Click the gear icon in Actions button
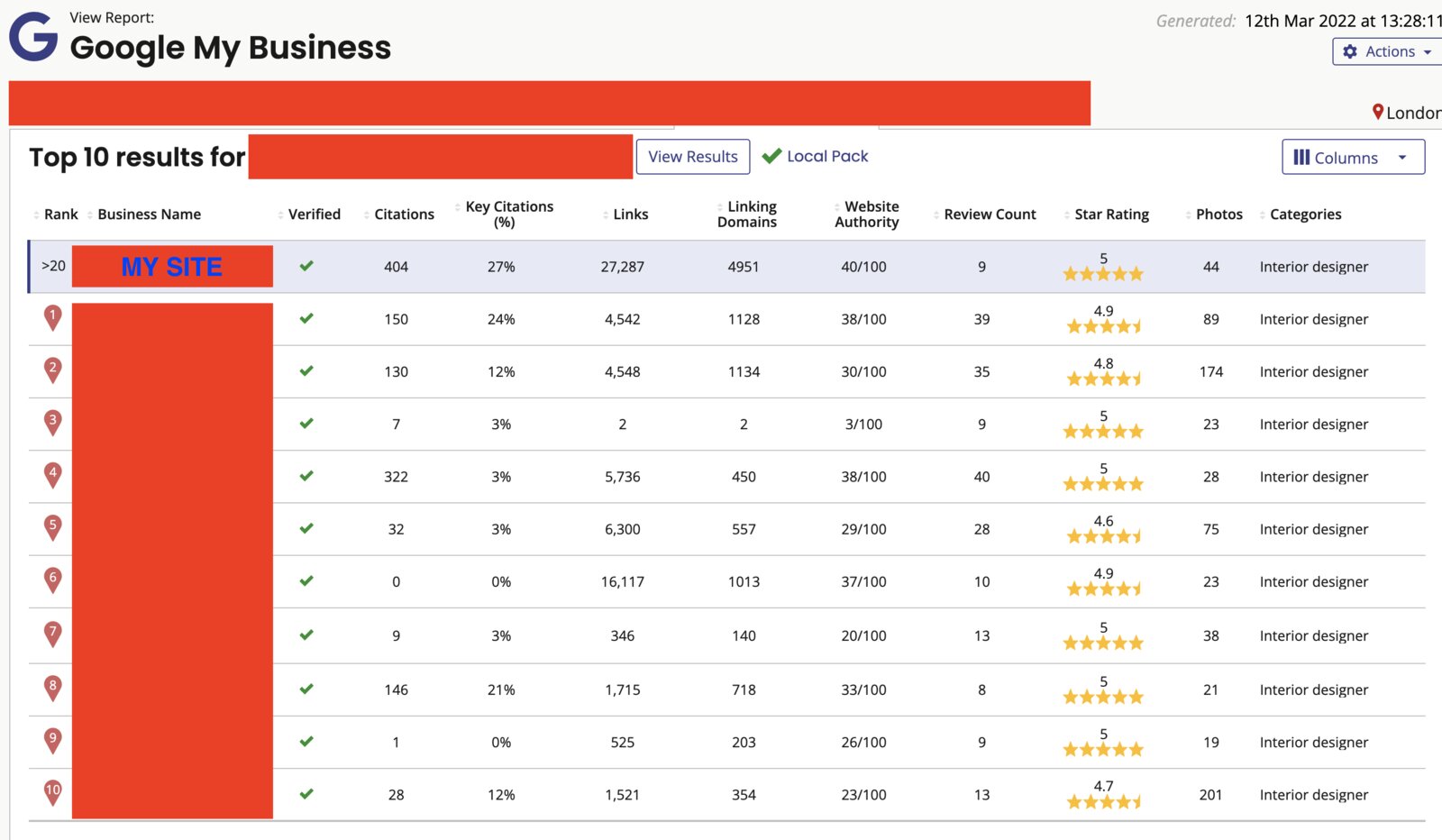 (x=1350, y=51)
